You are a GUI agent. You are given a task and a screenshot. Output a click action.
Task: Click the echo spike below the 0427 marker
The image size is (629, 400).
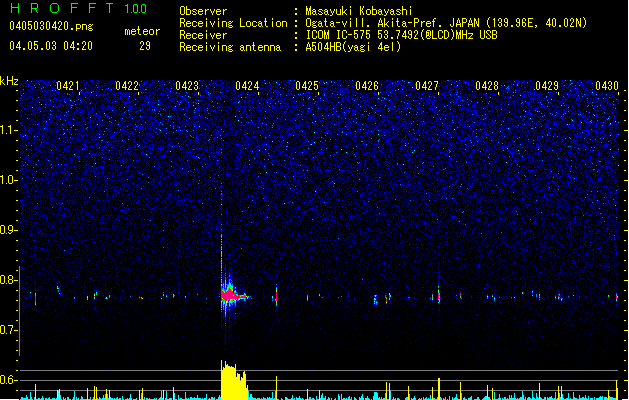point(439,294)
